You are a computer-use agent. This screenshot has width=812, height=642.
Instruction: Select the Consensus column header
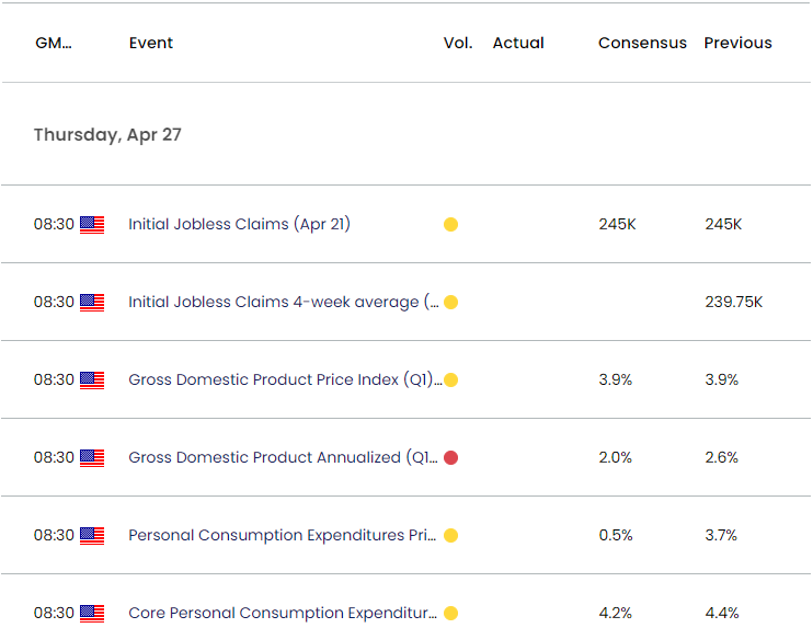tap(642, 43)
